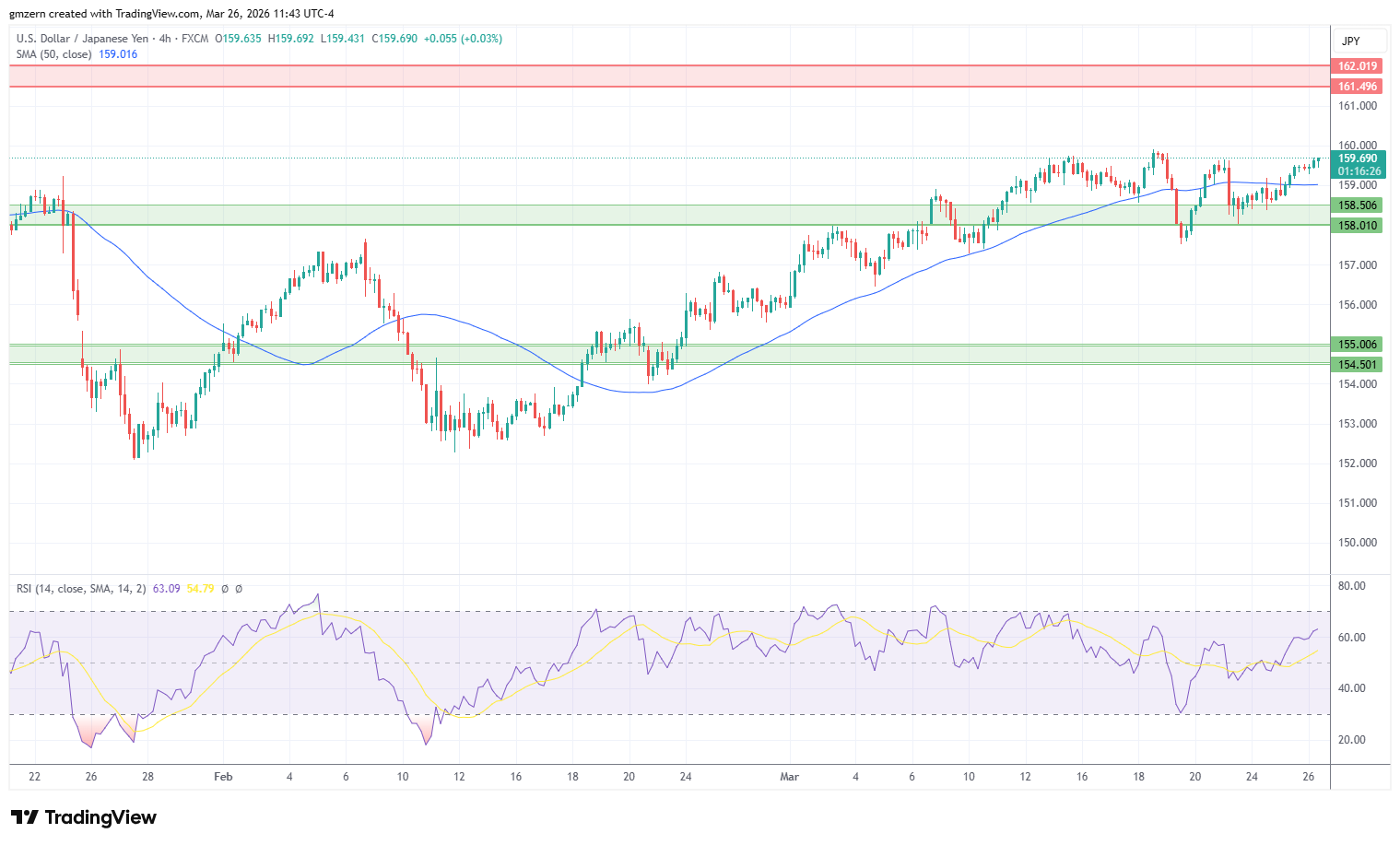Screen dimensions: 1400x845
Task: Click the green 158.010 price tag
Action: pos(1358,226)
